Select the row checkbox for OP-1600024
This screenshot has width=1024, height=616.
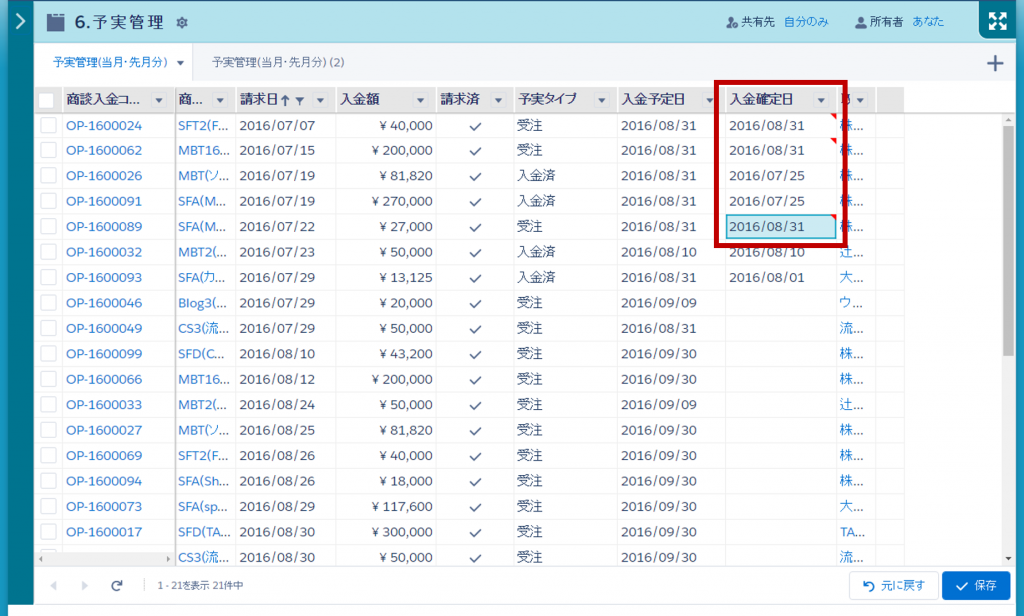(x=48, y=125)
